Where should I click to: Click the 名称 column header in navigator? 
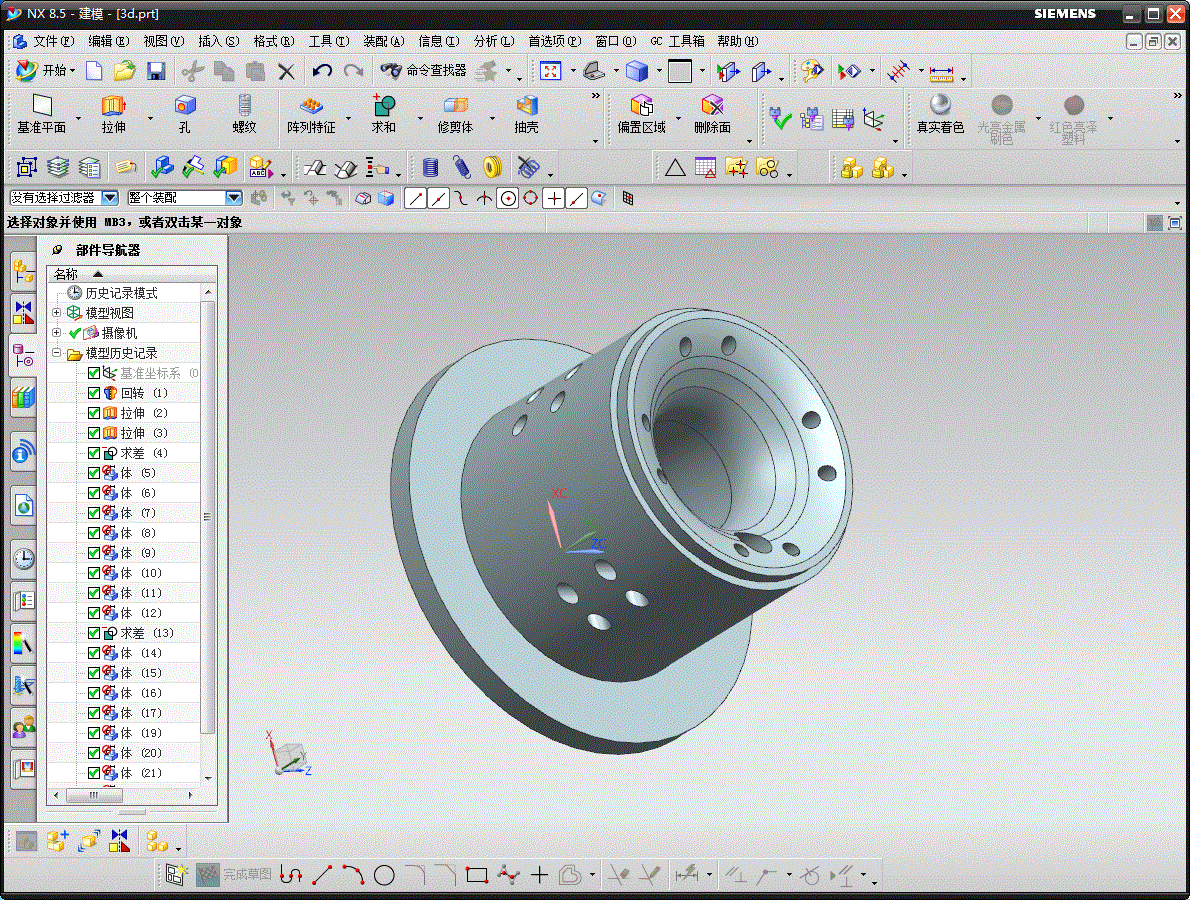66,274
